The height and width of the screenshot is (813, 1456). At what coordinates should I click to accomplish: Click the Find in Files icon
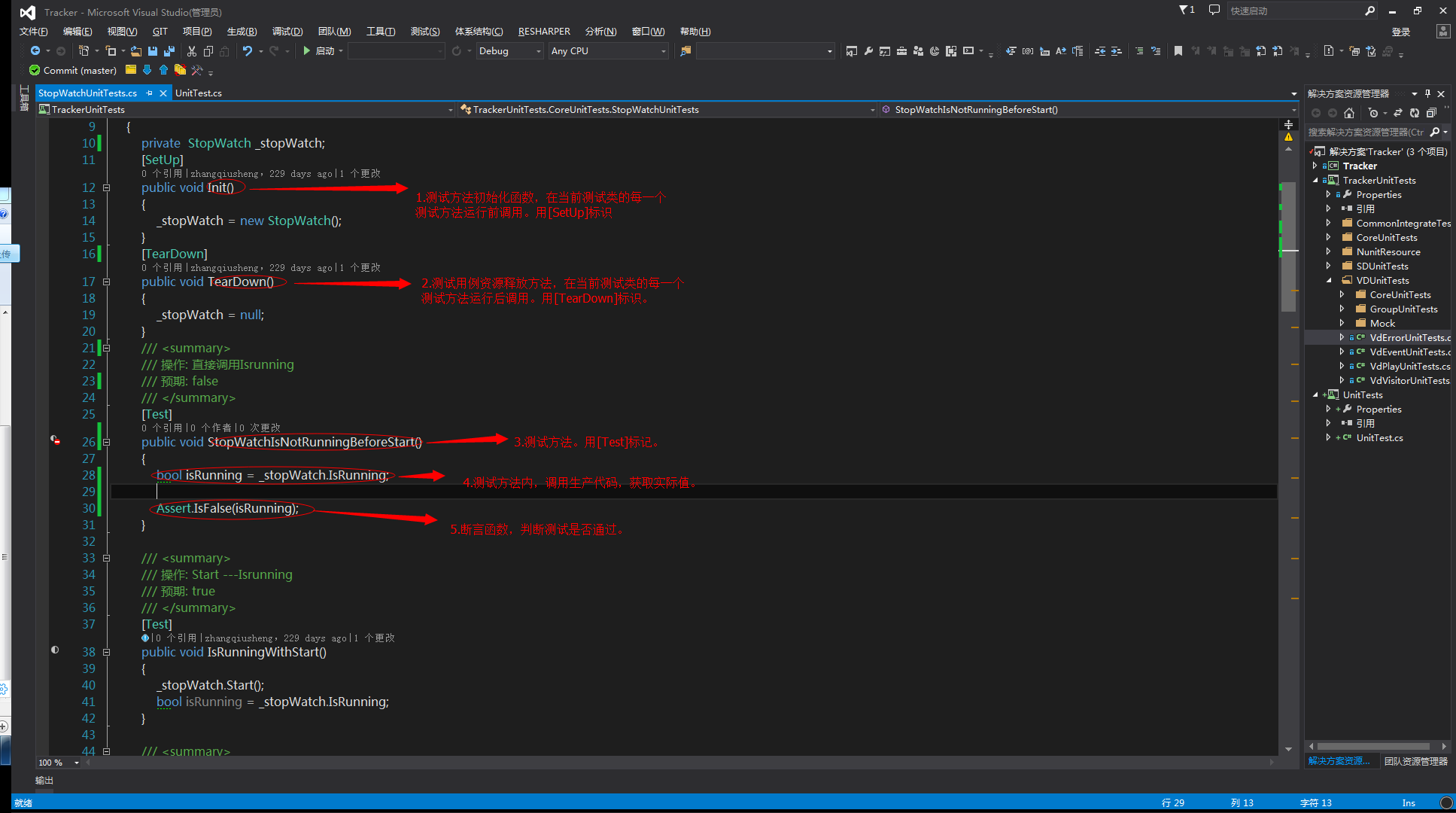coord(685,51)
